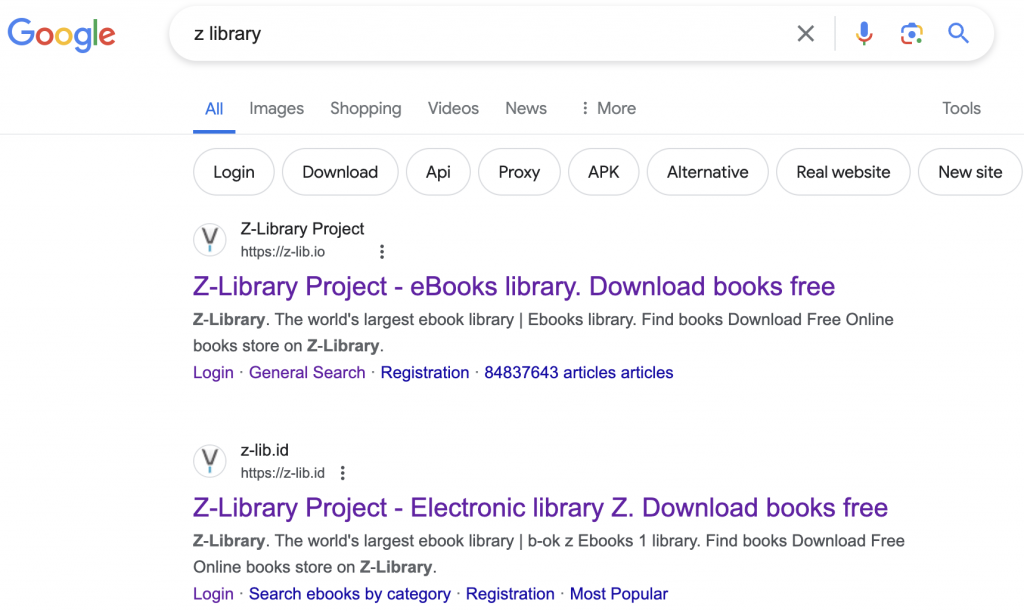This screenshot has width=1024, height=612.
Task: Click the blue magnifier search icon
Action: [x=958, y=33]
